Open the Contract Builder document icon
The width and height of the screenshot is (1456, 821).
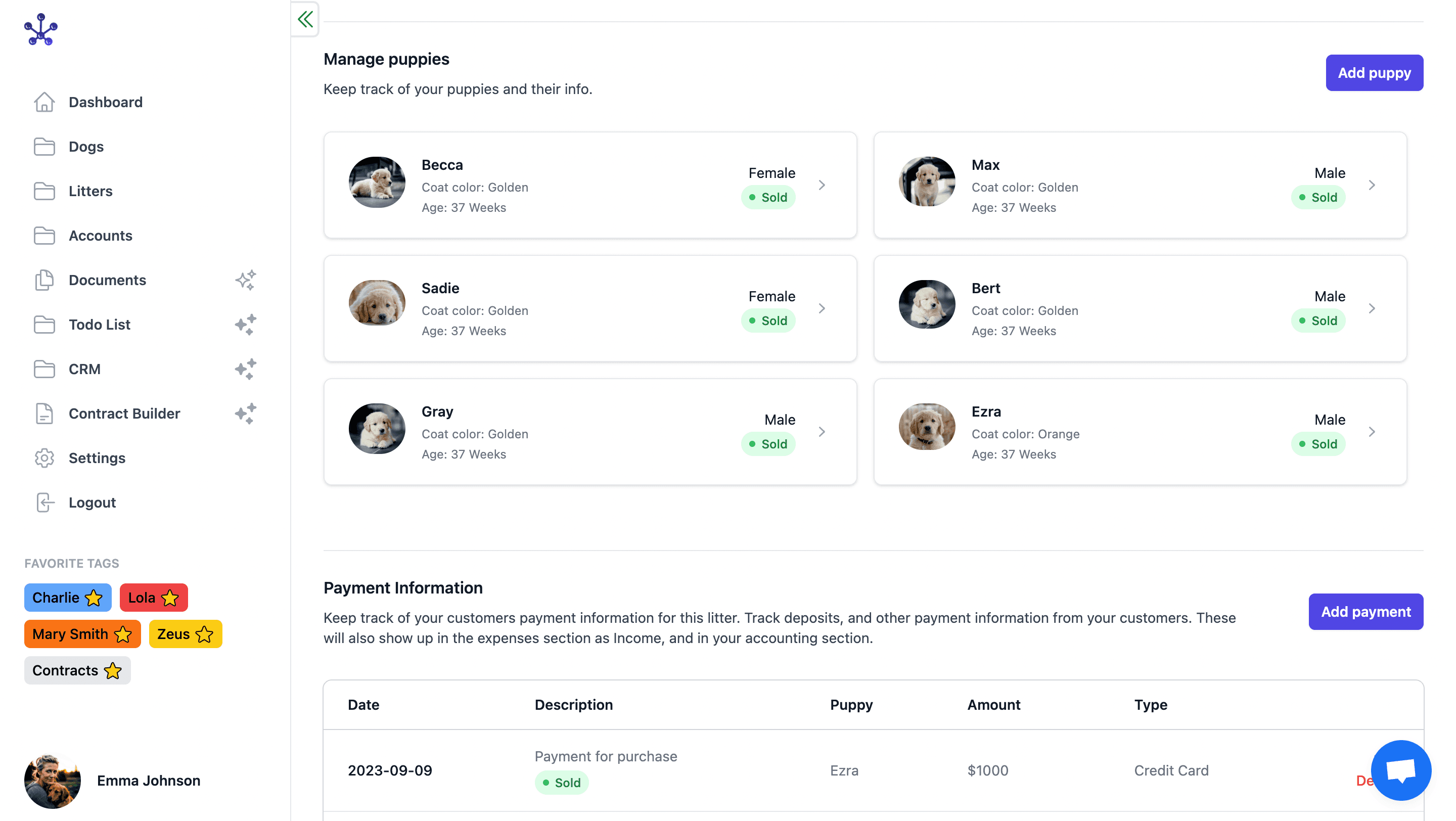[44, 413]
